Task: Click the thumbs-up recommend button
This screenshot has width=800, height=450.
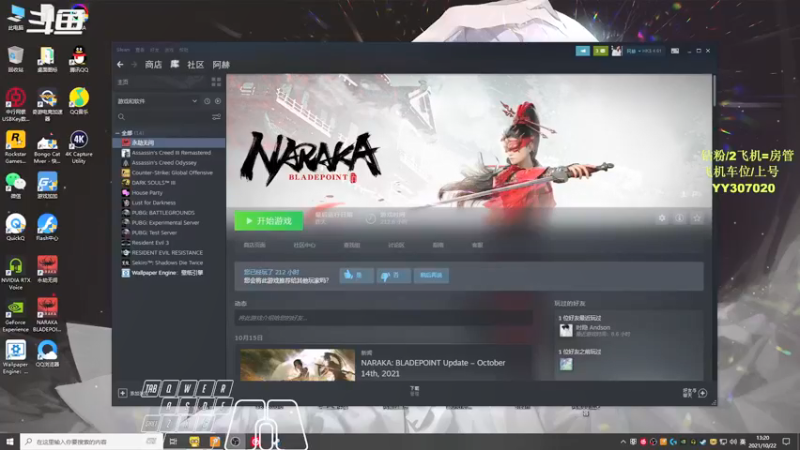Action: tap(357, 275)
